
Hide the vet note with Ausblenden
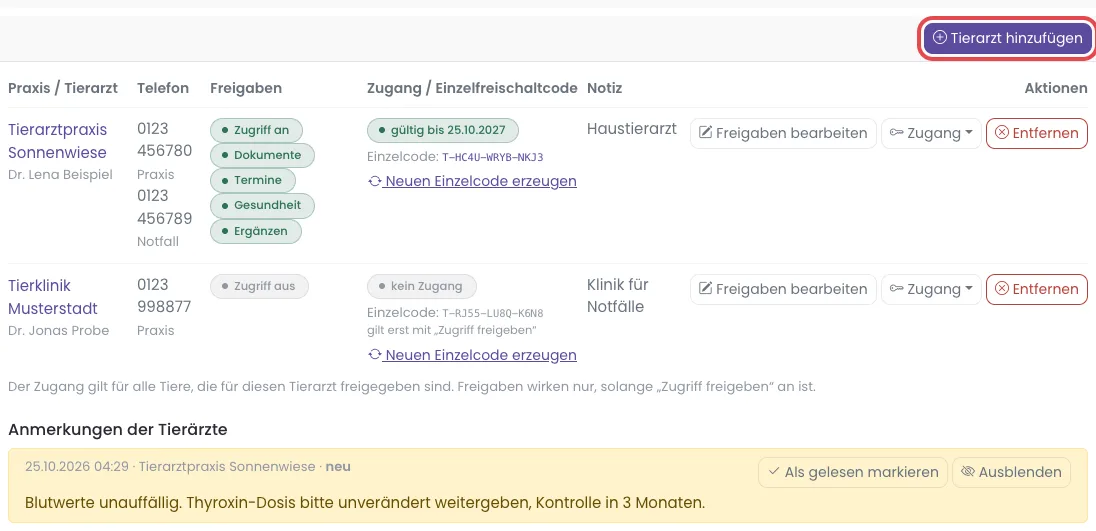[x=1011, y=472]
